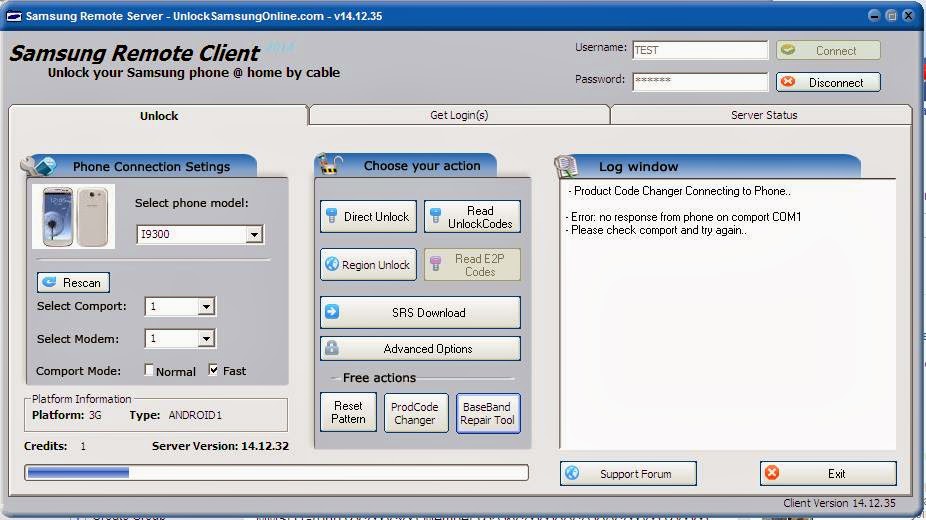Image resolution: width=926 pixels, height=520 pixels.
Task: Click the Connect button
Action: [828, 50]
